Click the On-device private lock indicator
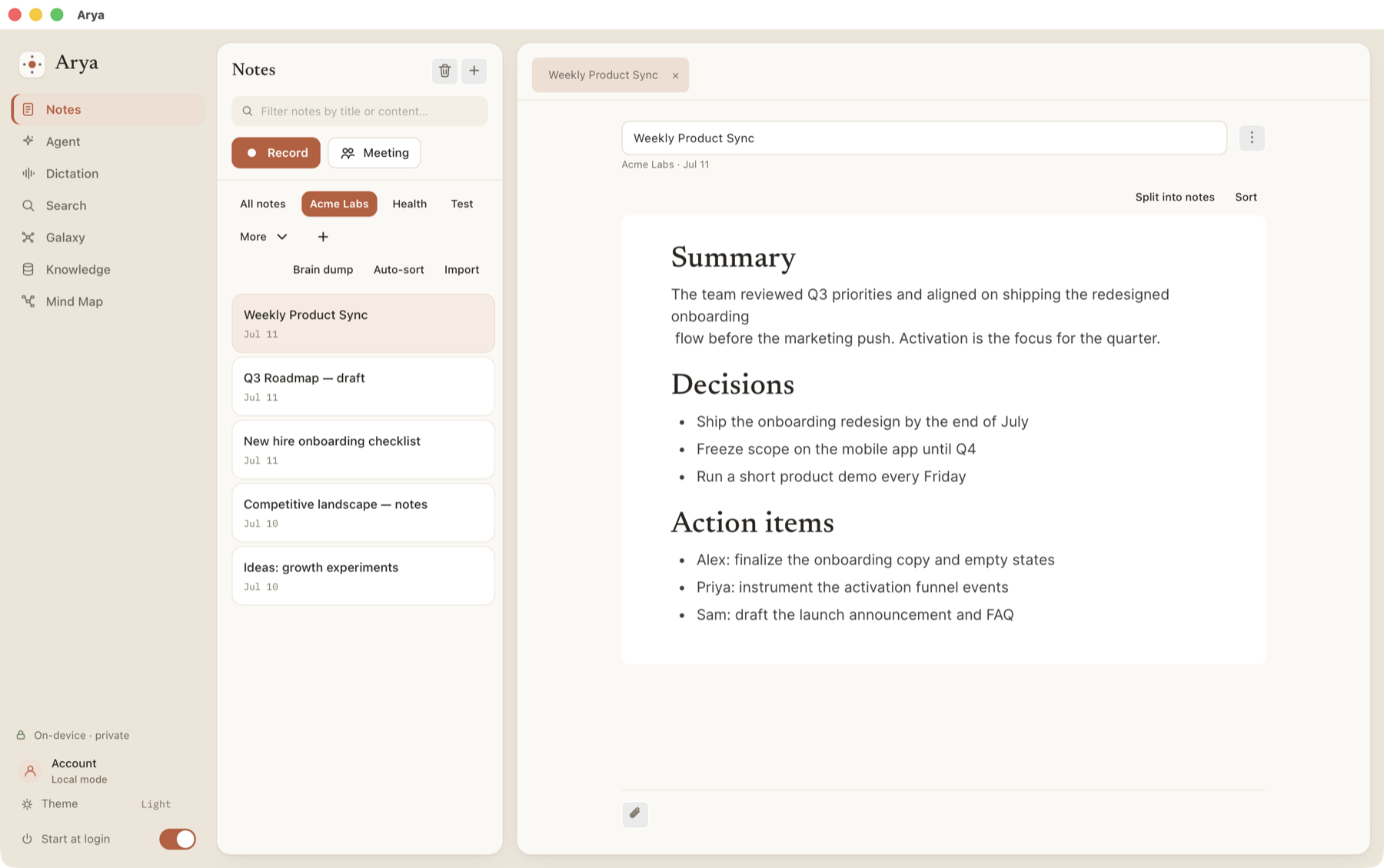Screen dimensions: 1384x868 tap(73, 736)
